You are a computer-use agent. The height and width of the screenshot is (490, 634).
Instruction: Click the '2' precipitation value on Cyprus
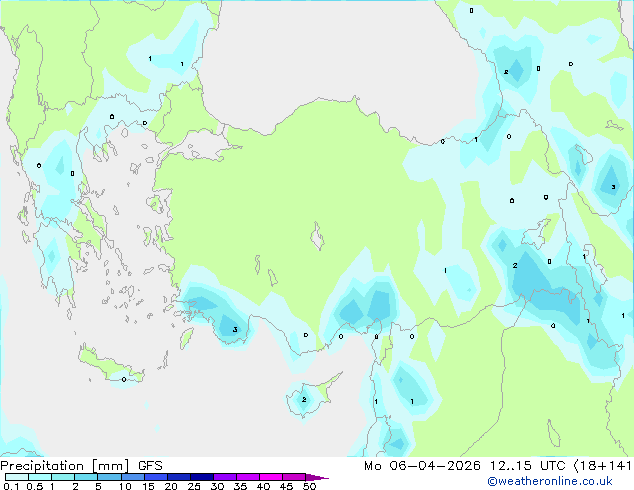tap(304, 399)
